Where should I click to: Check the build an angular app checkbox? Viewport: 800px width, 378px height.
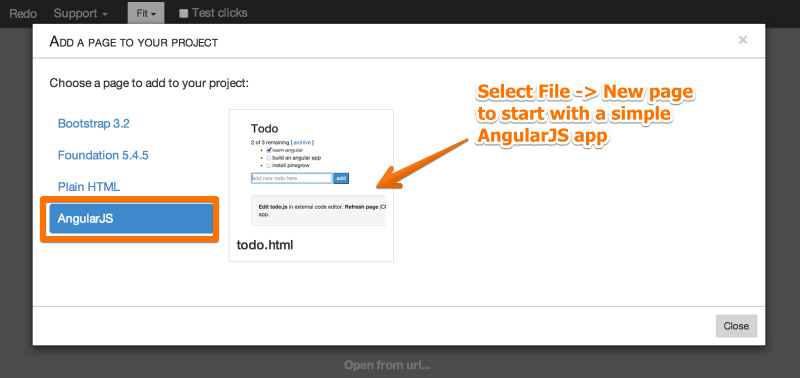coord(269,158)
